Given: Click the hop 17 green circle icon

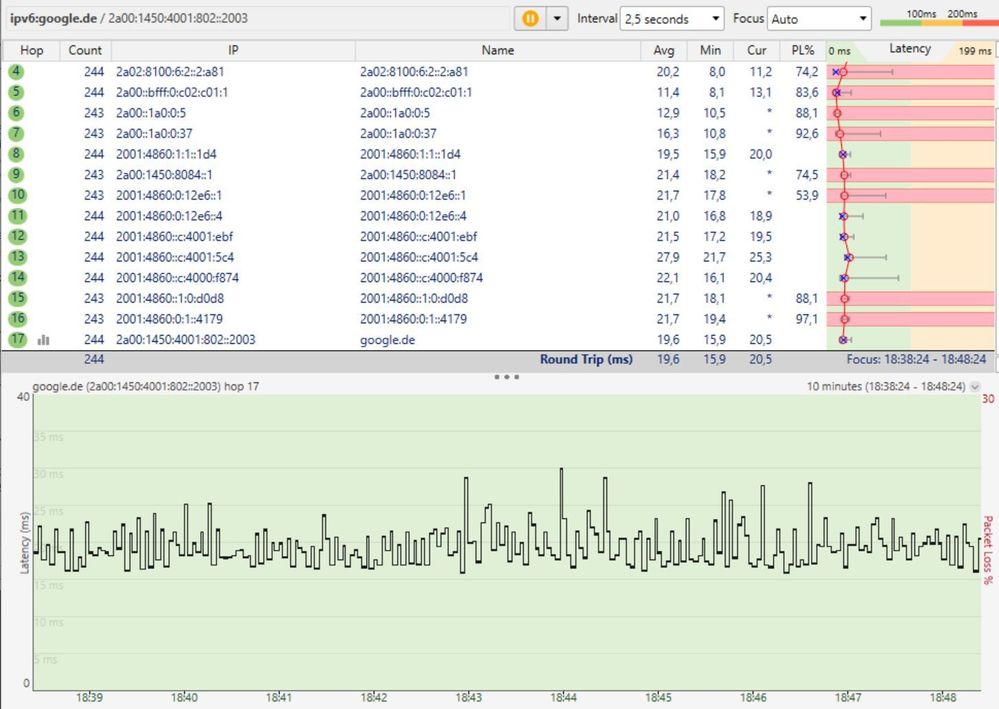Looking at the screenshot, I should pos(17,340).
